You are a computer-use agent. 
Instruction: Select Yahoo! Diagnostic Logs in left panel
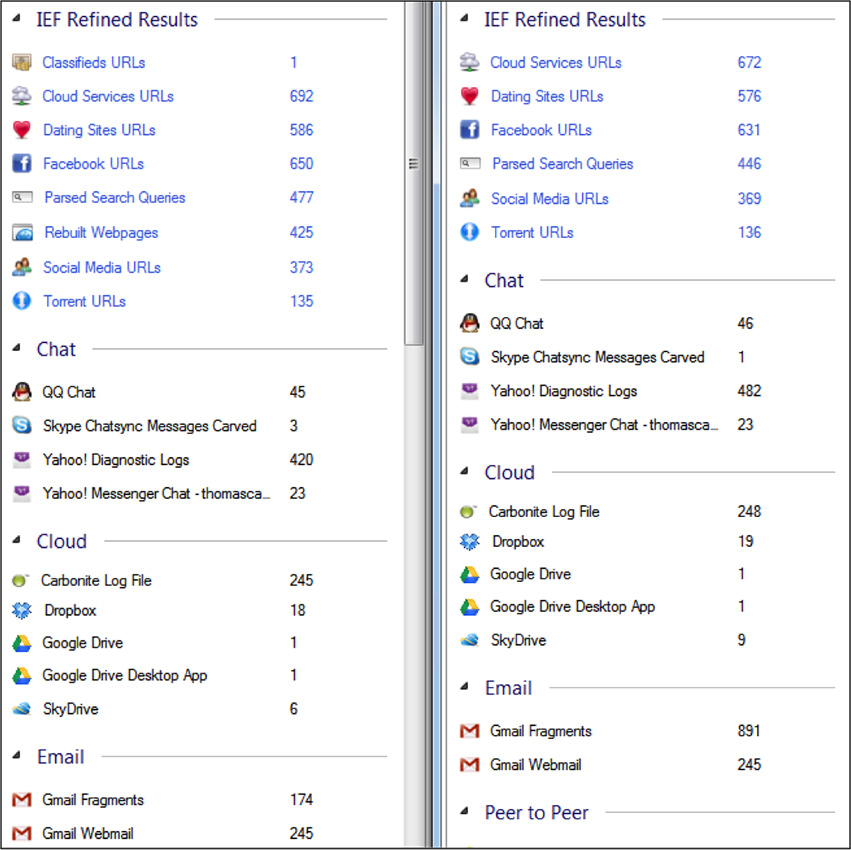click(x=116, y=460)
